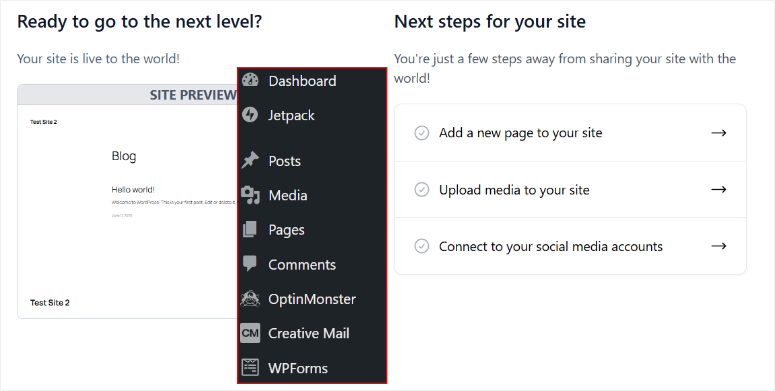Click the arrow beside Connect to social media

coord(719,246)
